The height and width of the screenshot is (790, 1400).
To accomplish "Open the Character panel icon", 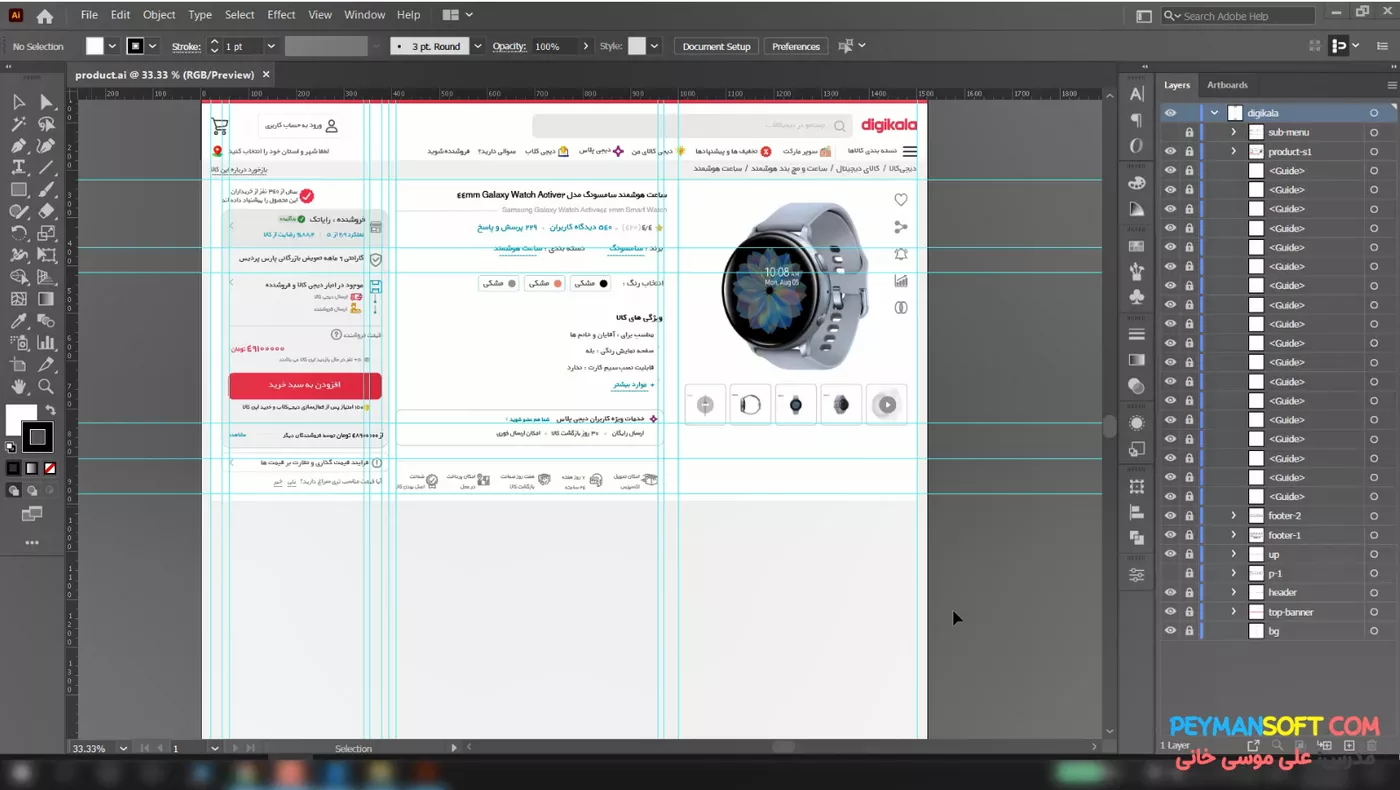I will pos(1137,94).
